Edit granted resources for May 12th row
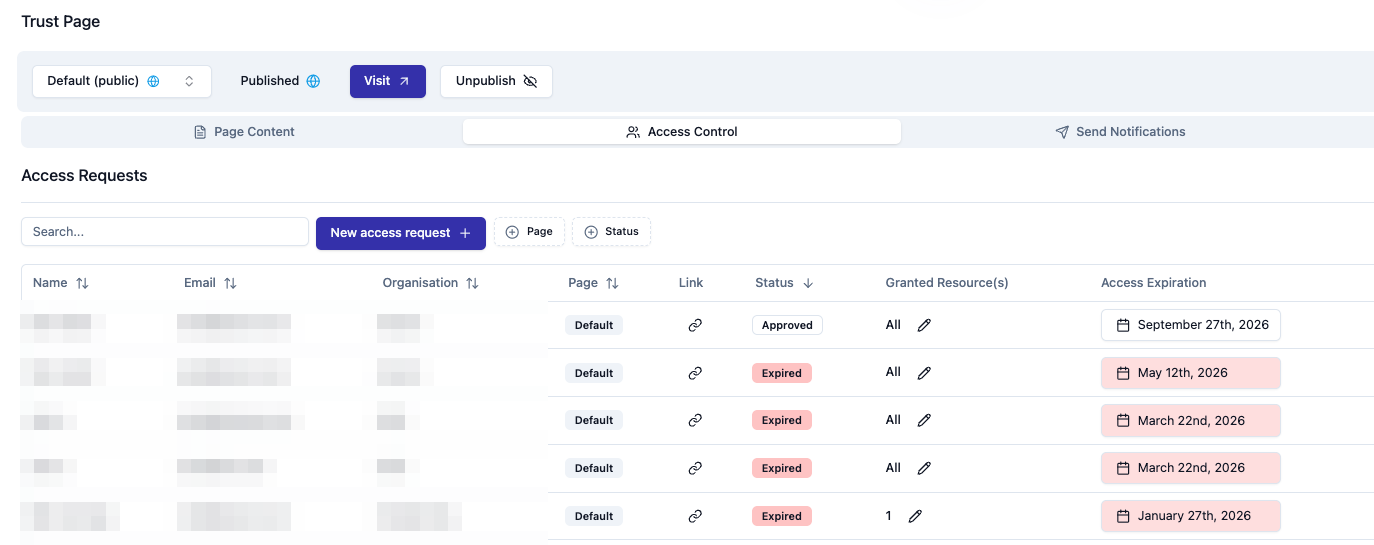1374x545 pixels. [x=924, y=373]
